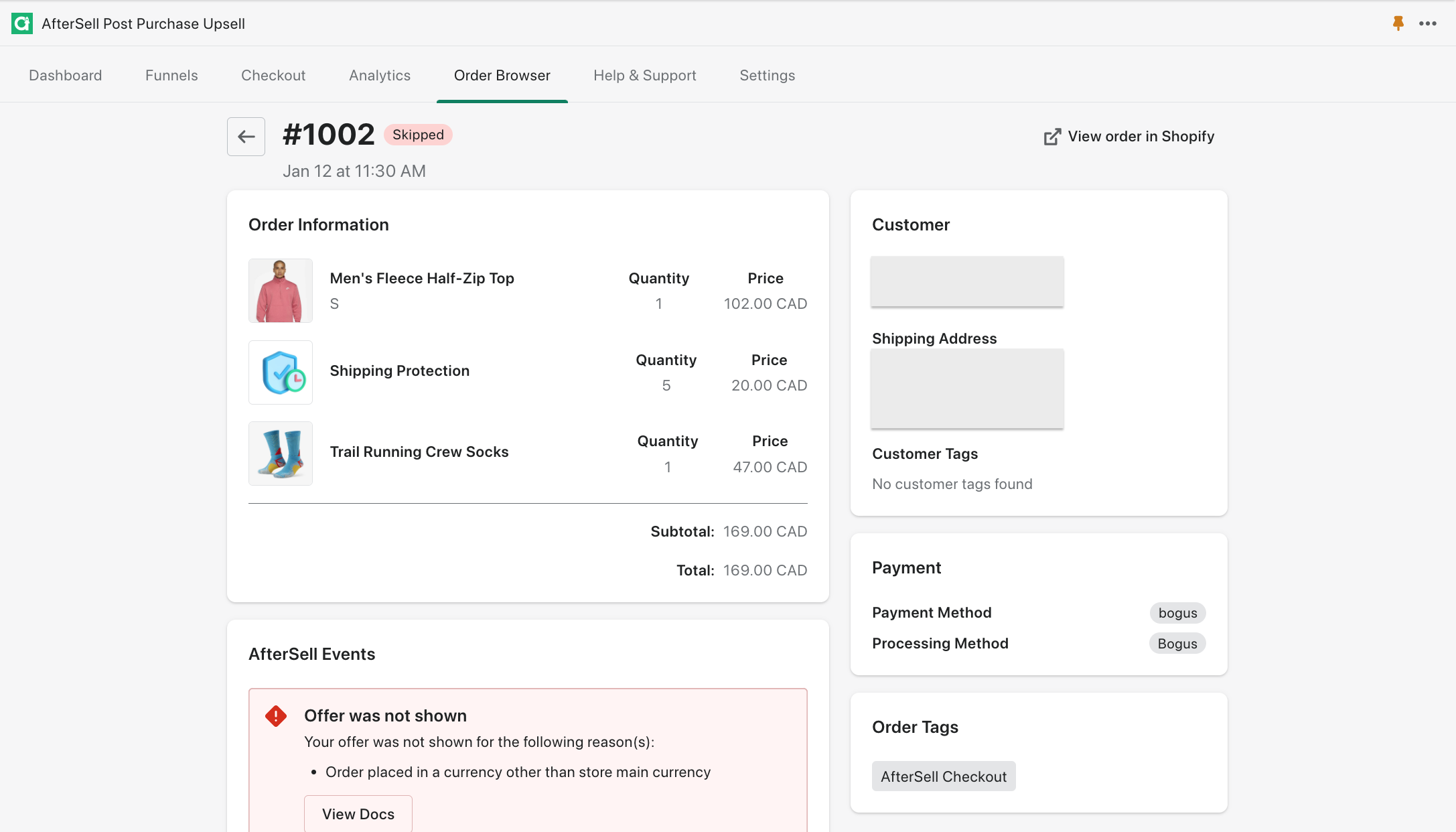Open the Funnels tab

pos(171,76)
